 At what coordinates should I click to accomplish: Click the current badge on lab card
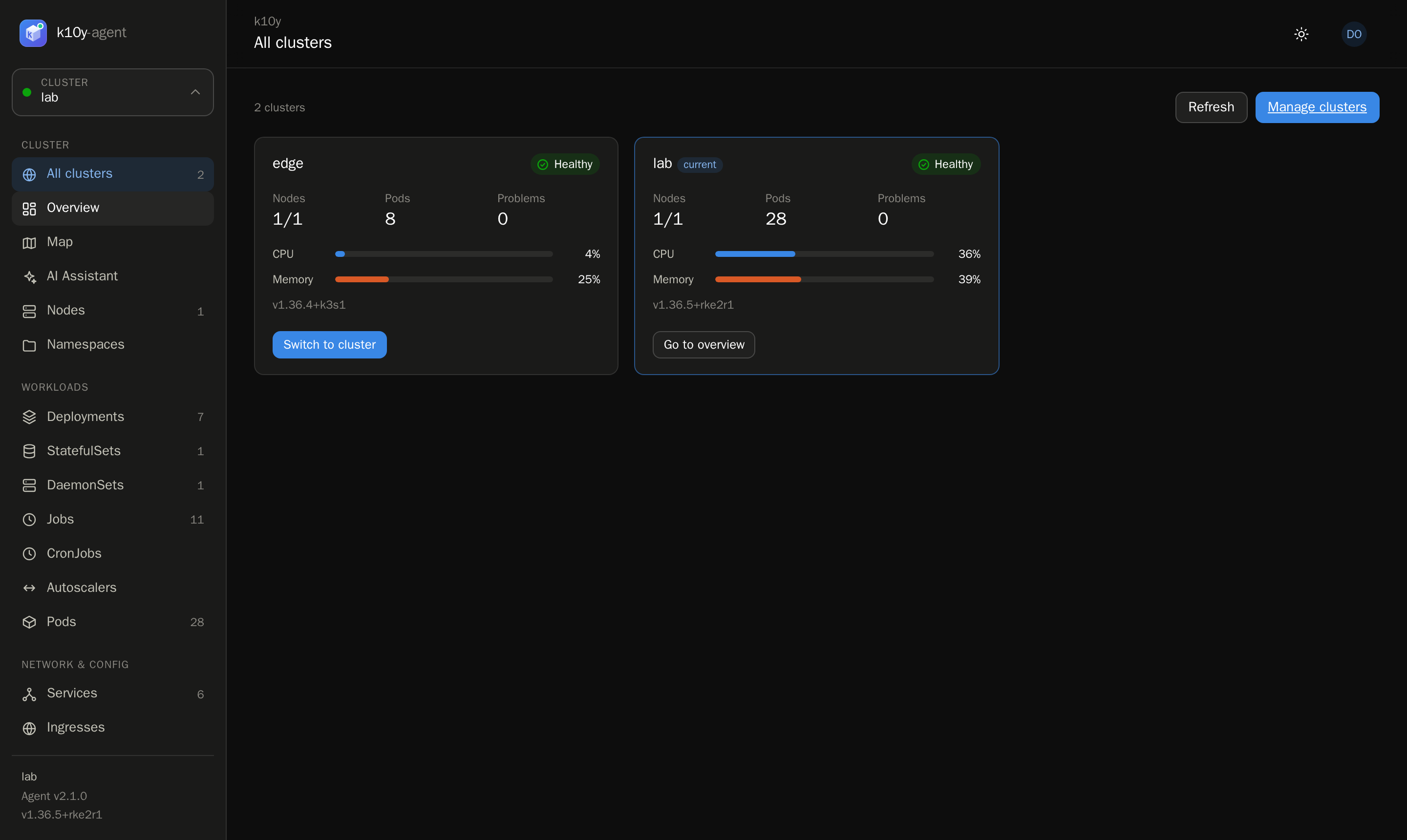[x=700, y=165]
